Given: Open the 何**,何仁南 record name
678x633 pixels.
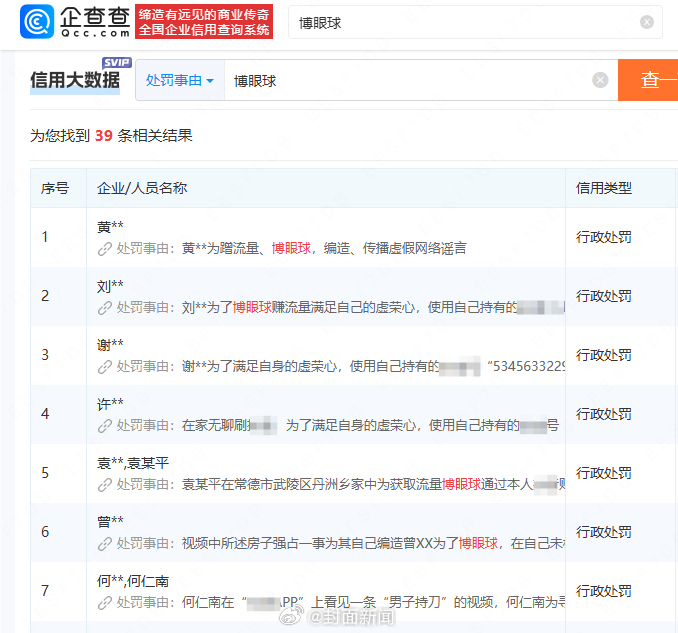Looking at the screenshot, I should coord(133,581).
